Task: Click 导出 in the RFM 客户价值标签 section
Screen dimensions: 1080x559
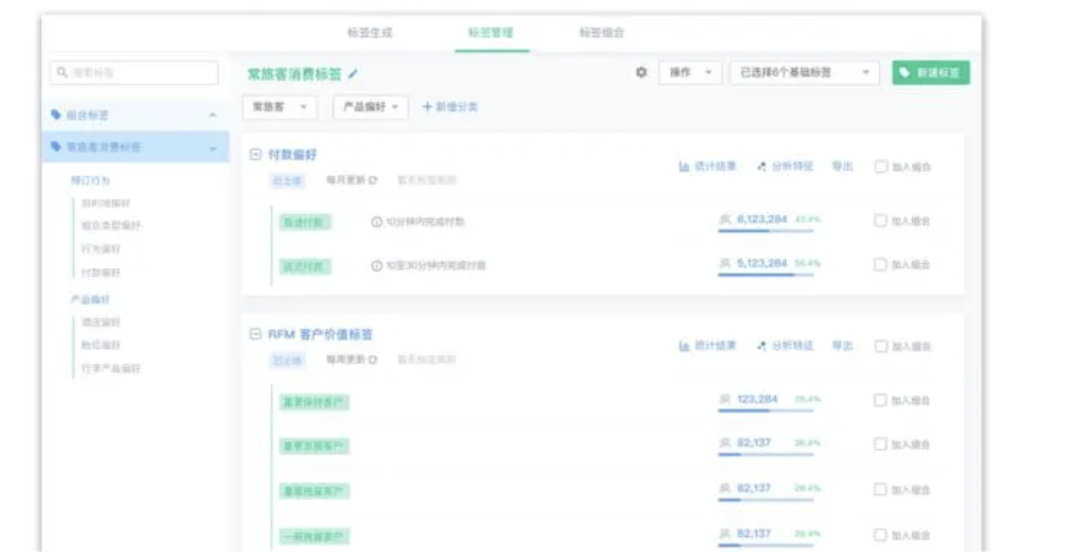Action: point(842,346)
